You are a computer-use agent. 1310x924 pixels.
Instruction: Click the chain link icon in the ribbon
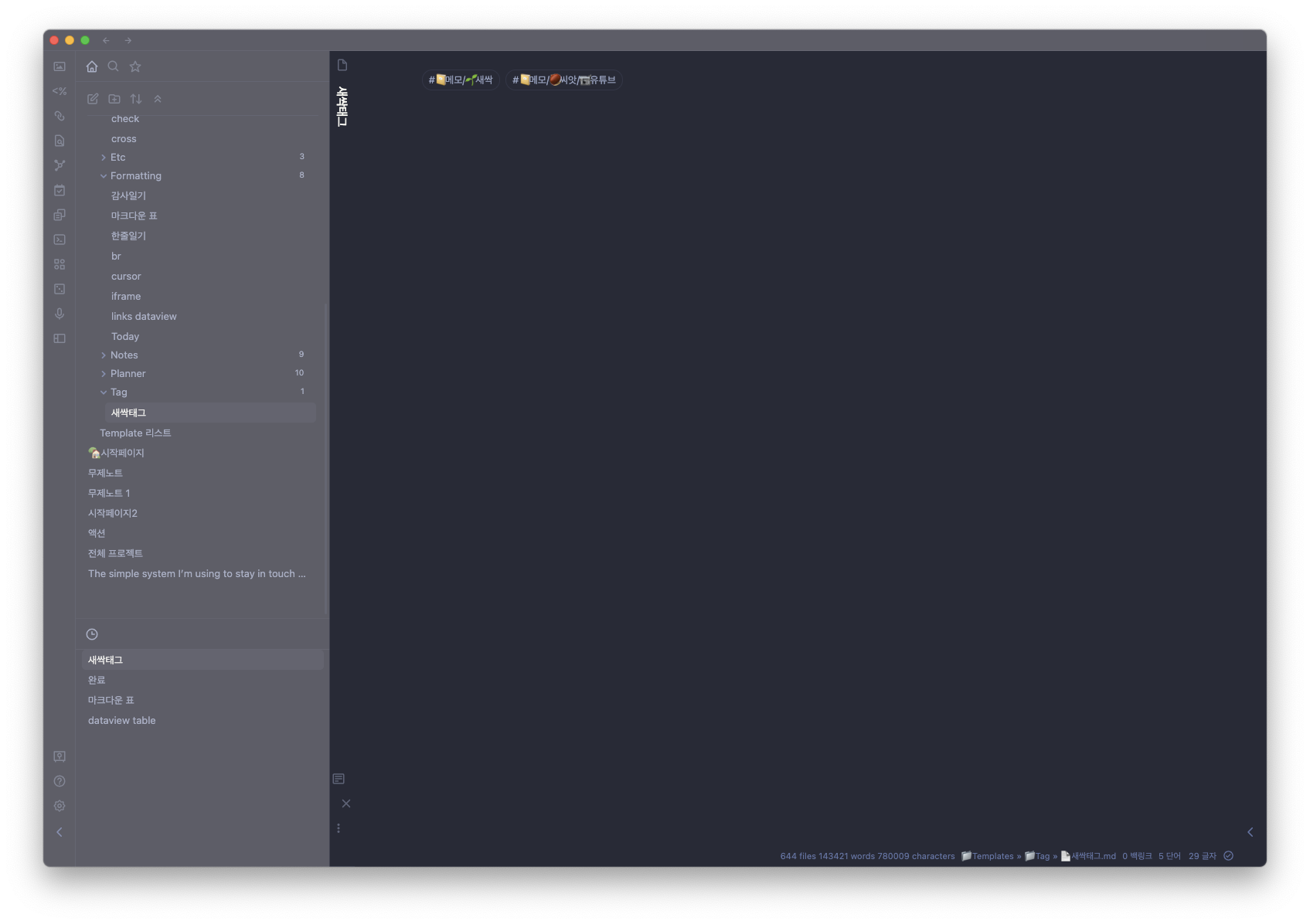60,116
